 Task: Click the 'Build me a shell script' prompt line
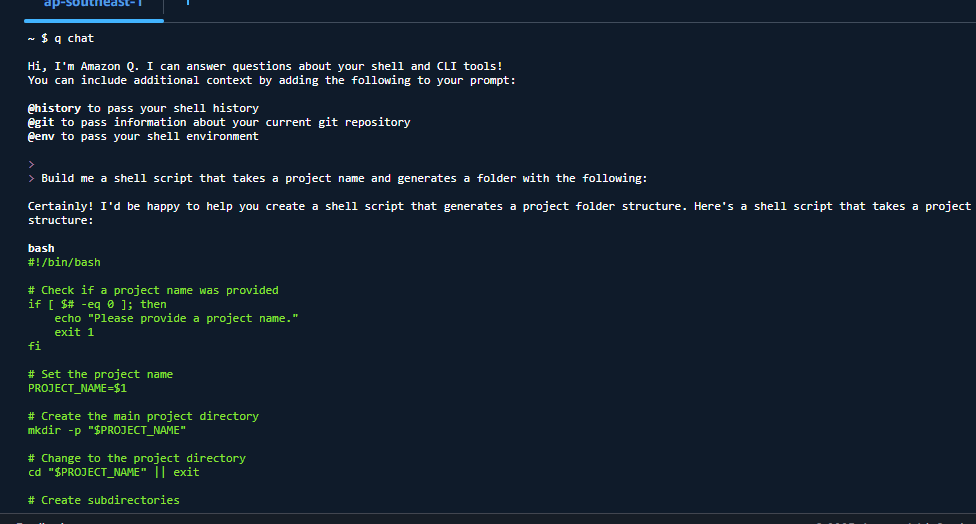point(338,179)
